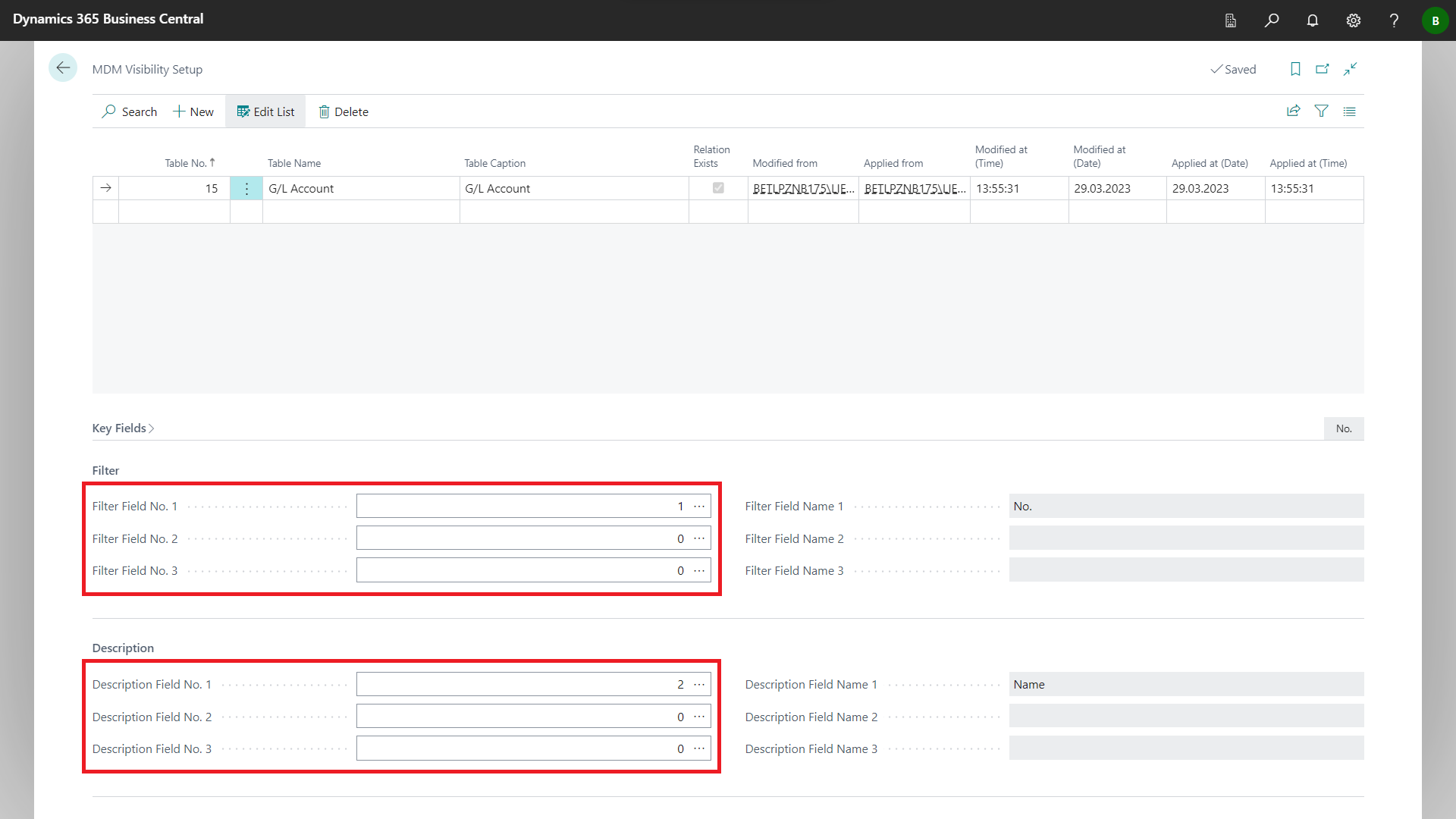The image size is (1456, 819).
Task: Open lookup for Filter Field No. 2
Action: (x=699, y=539)
